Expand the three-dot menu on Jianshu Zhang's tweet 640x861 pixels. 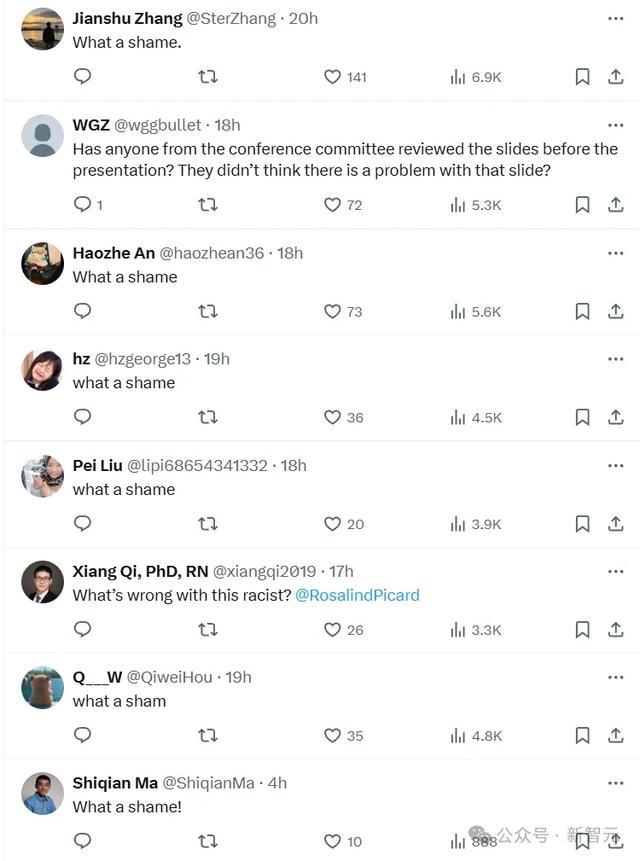pyautogui.click(x=616, y=19)
